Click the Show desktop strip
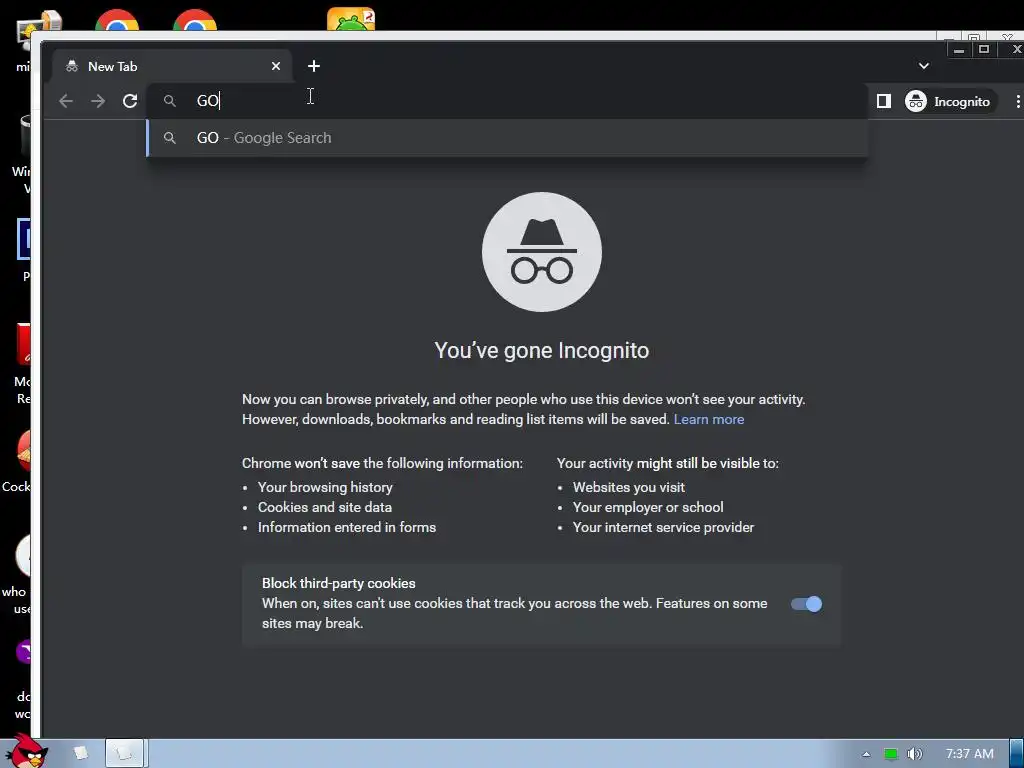This screenshot has width=1024, height=768. [1016, 753]
